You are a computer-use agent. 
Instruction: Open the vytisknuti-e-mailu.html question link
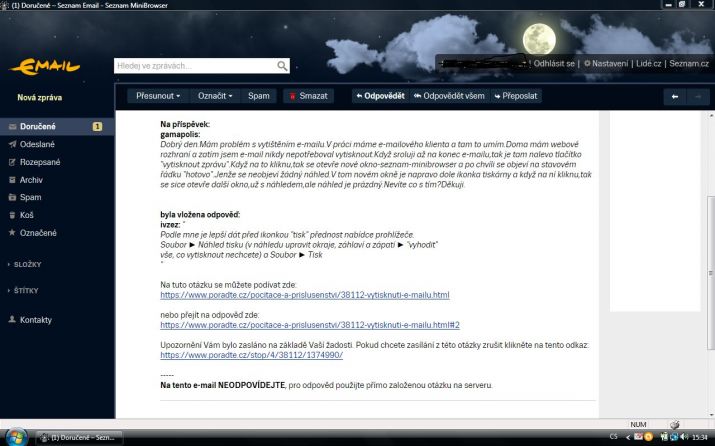point(305,295)
